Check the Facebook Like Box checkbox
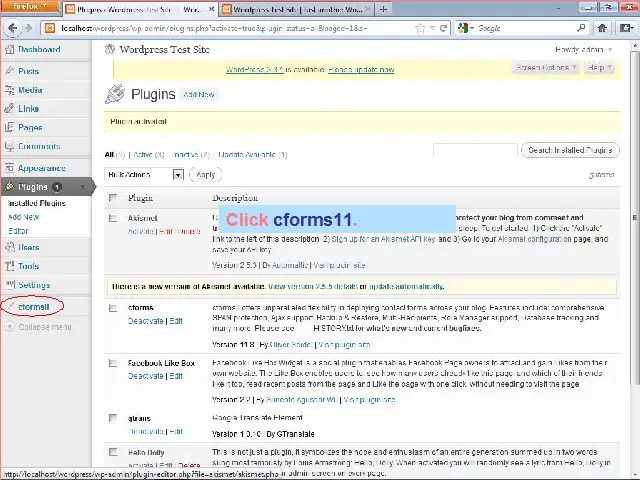This screenshot has width=640, height=480. (113, 363)
